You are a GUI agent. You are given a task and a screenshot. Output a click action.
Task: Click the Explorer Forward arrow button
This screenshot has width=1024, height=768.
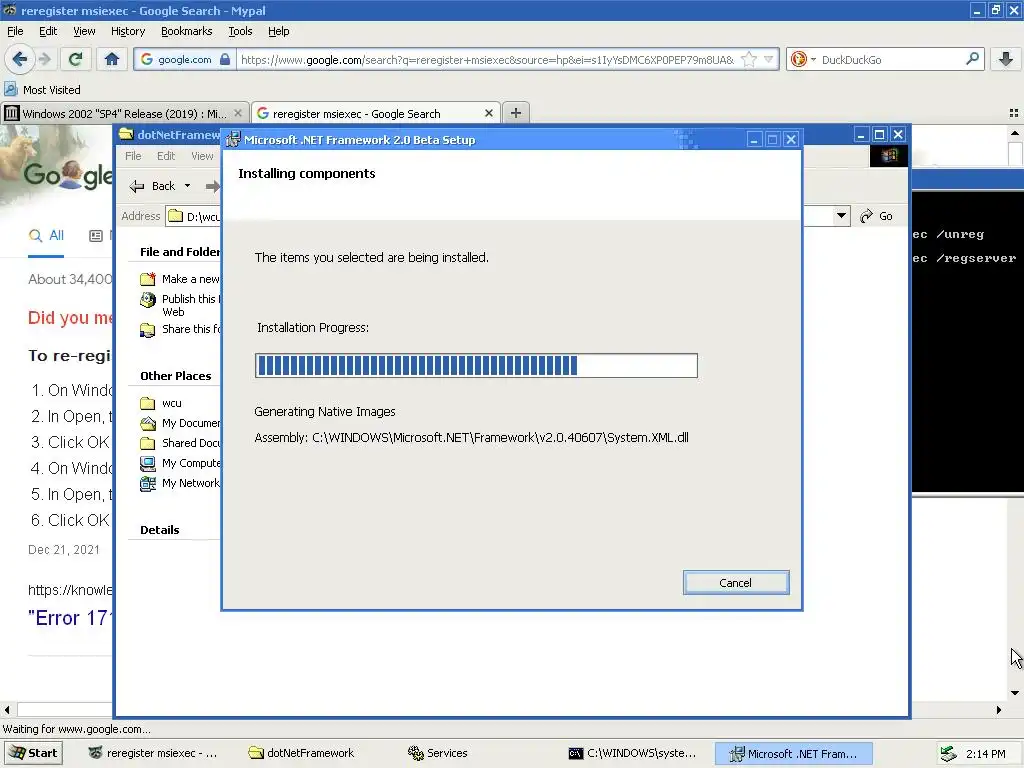pyautogui.click(x=213, y=186)
